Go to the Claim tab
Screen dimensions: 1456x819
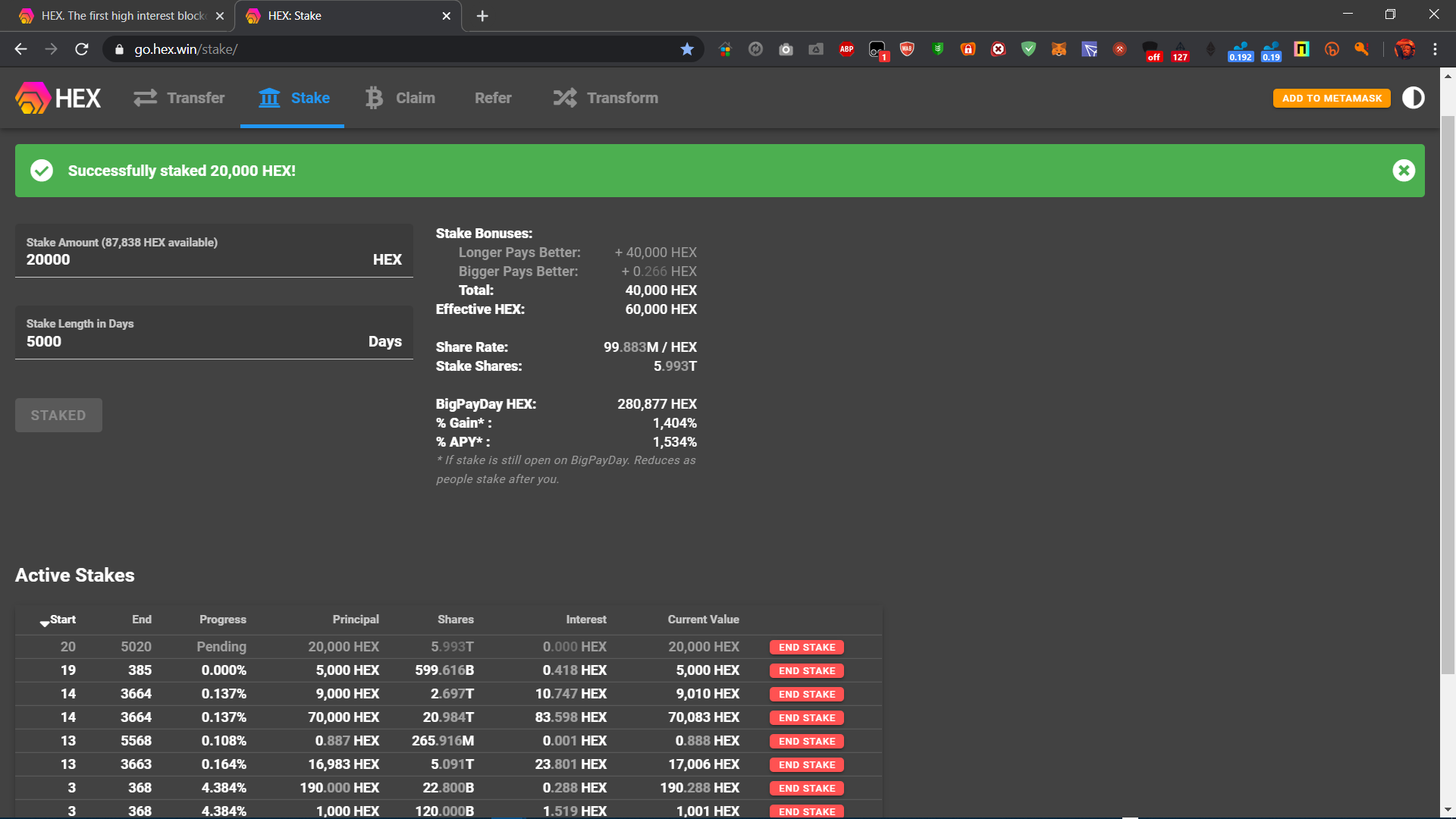pos(400,98)
